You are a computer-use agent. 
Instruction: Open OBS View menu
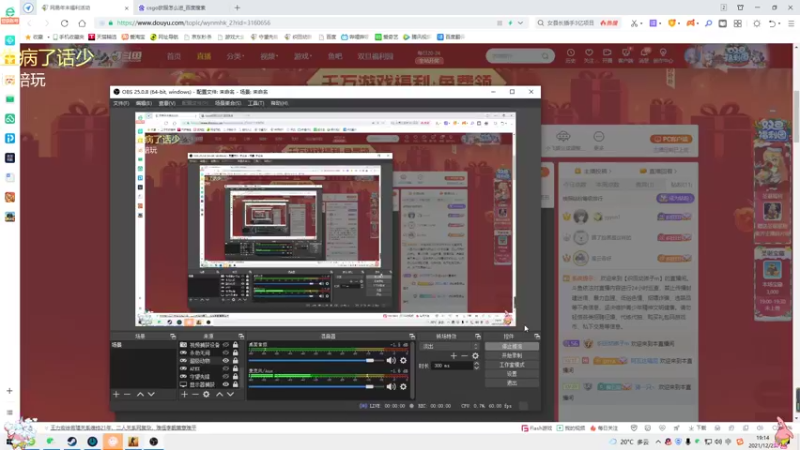[x=167, y=103]
